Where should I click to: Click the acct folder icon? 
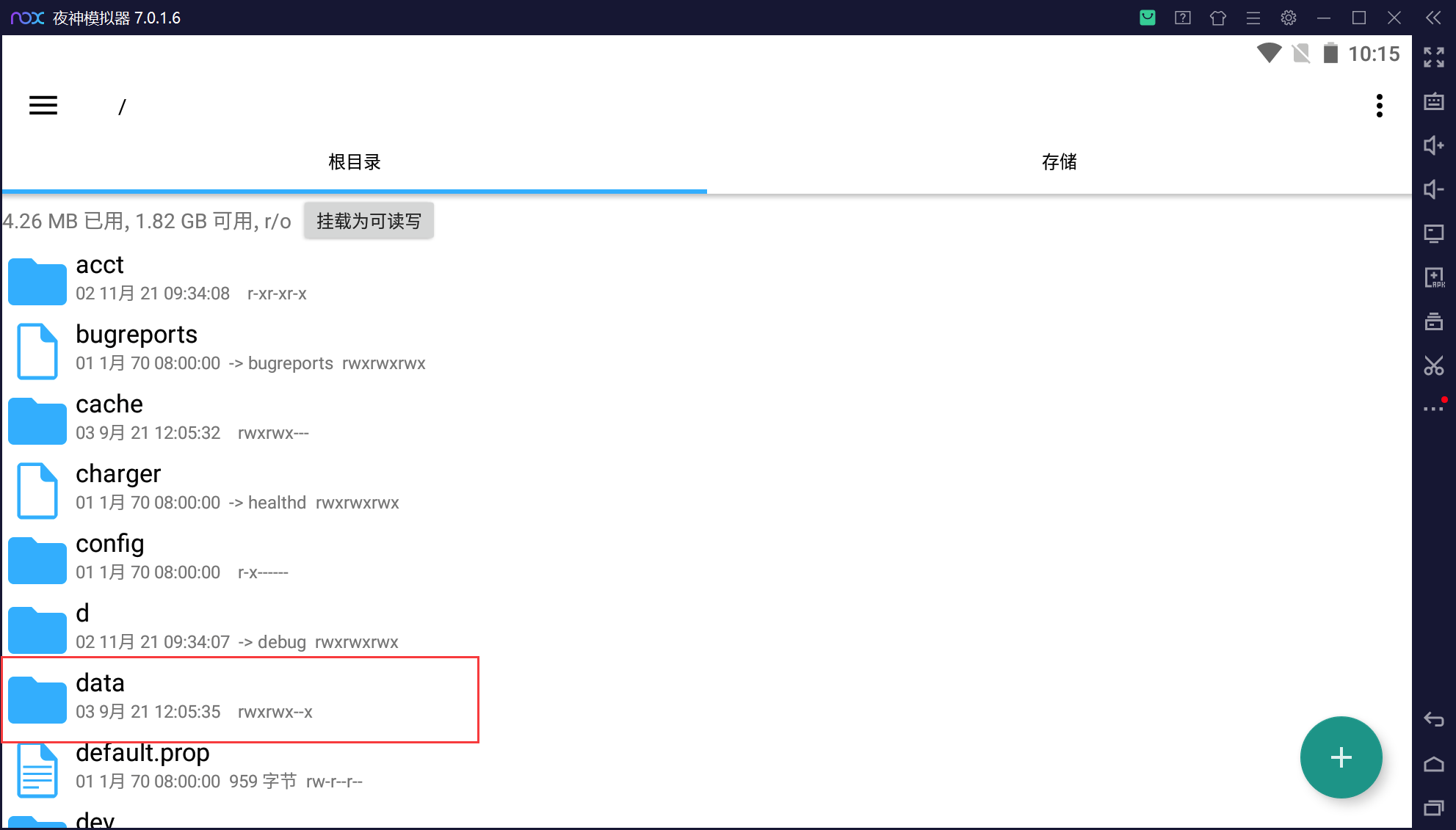click(37, 280)
